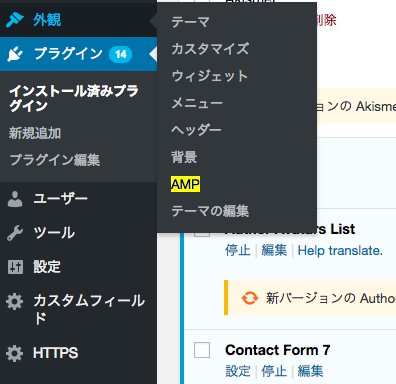Open プラグイン menu item
Image resolution: width=396 pixels, height=384 pixels.
(68, 54)
